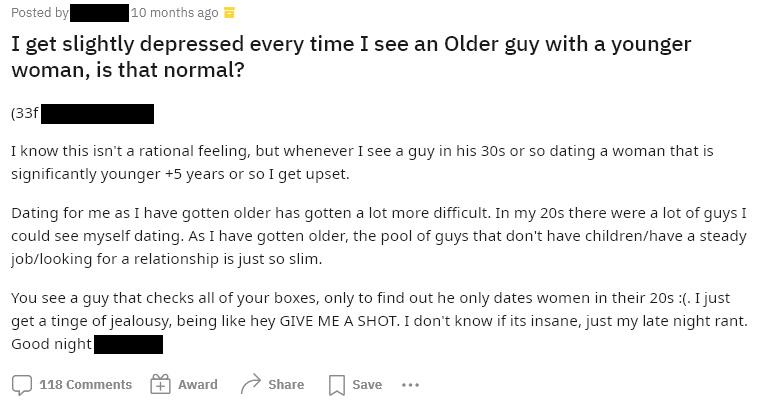Click the '(33f' text in post body
761x408 pixels.
pyautogui.click(x=24, y=113)
